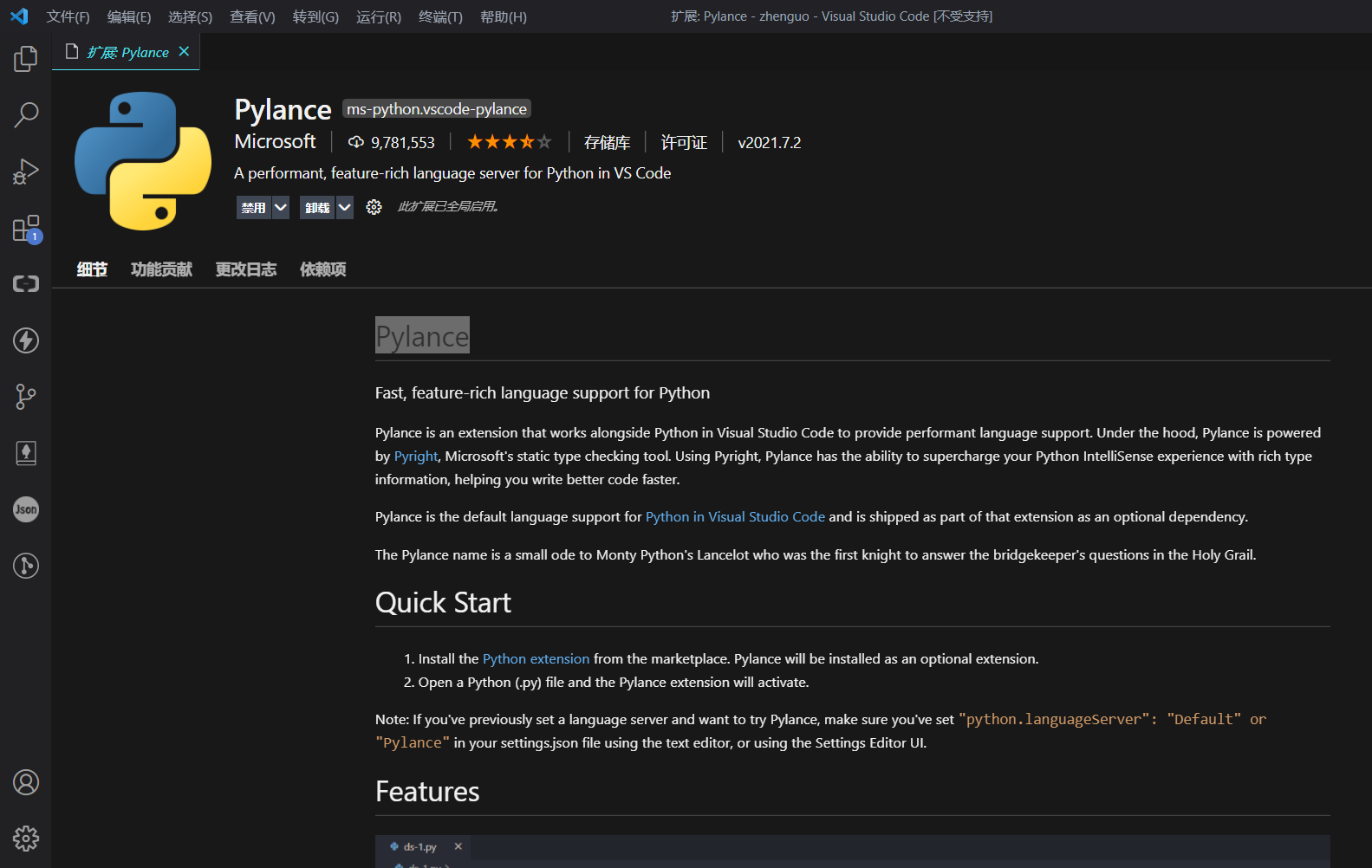The image size is (1372, 868).
Task: Open Accounts icon in activity bar
Action: (26, 782)
